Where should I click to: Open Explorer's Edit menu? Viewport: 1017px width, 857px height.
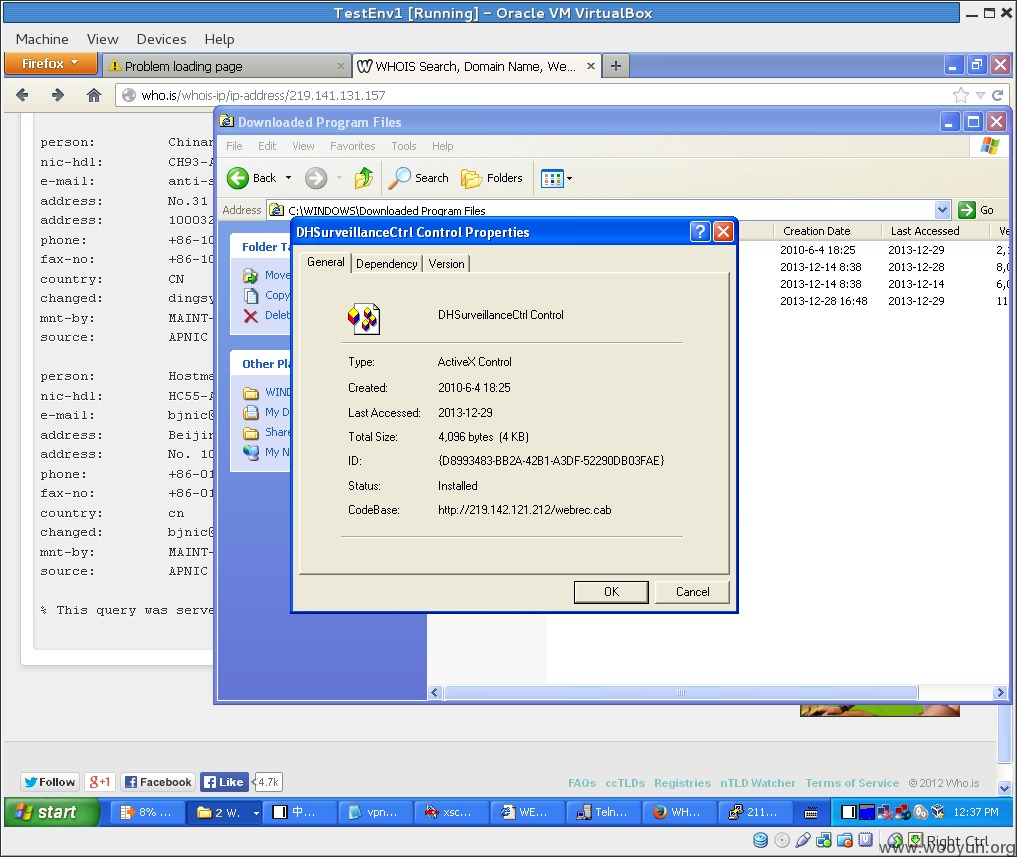267,146
